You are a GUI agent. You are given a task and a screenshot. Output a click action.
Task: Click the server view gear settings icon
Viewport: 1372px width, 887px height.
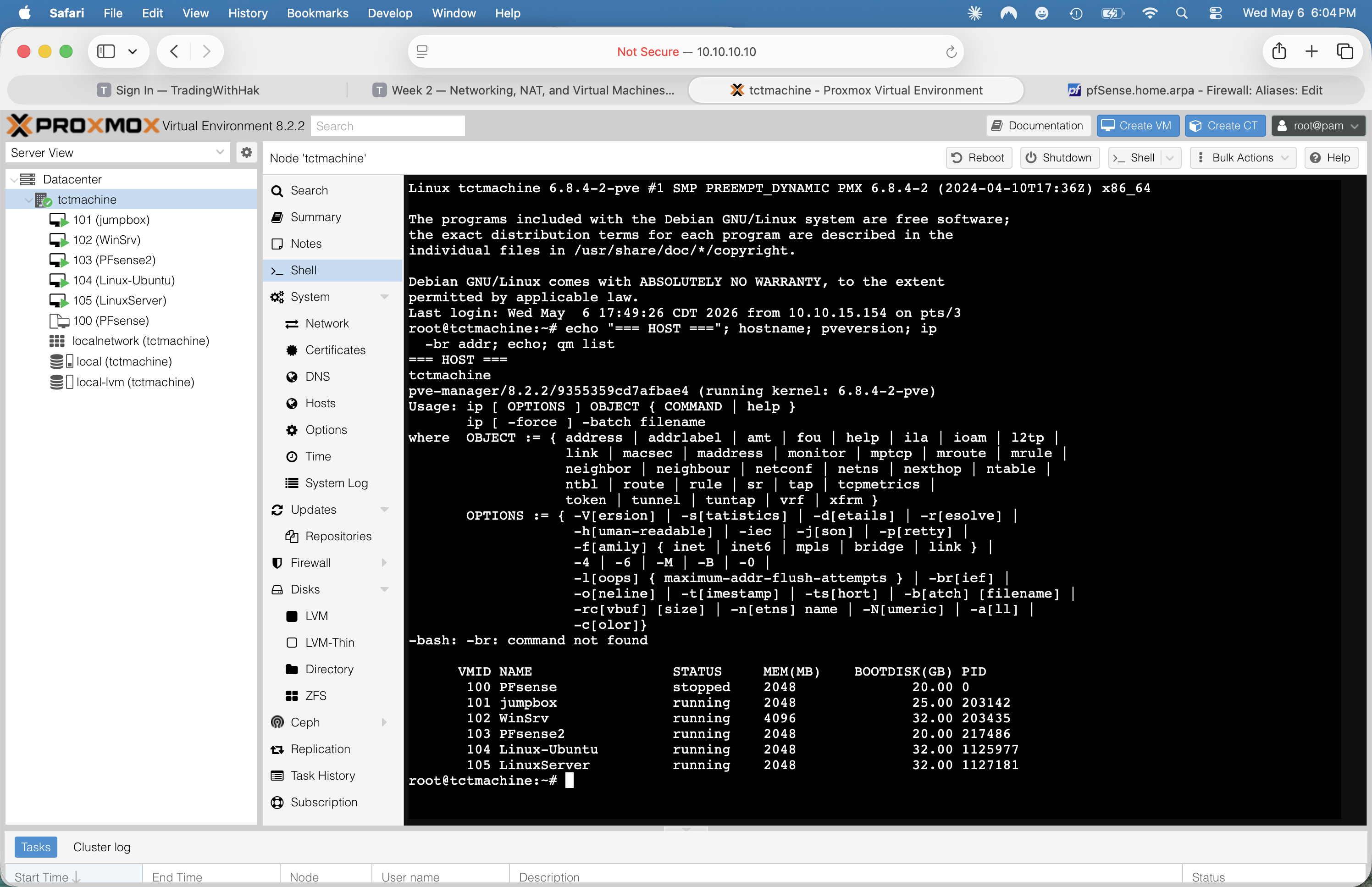coord(246,153)
